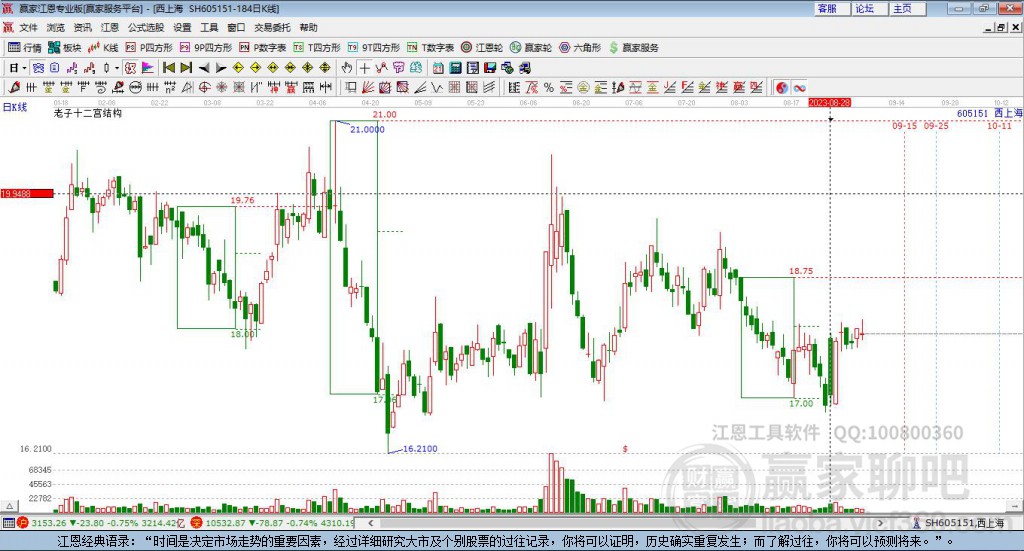Toggle the crosshair cursor tool

364,68
